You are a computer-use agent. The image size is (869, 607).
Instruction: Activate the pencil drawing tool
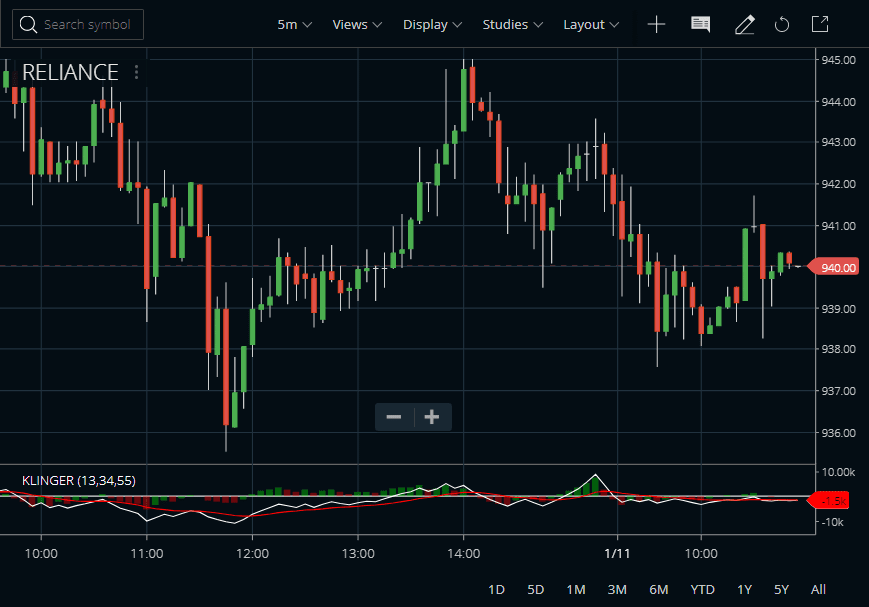point(744,24)
